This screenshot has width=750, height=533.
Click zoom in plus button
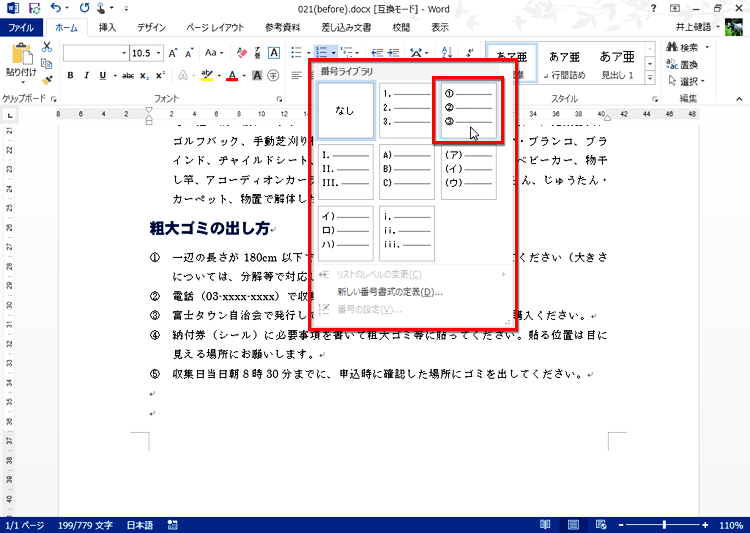tap(705, 525)
